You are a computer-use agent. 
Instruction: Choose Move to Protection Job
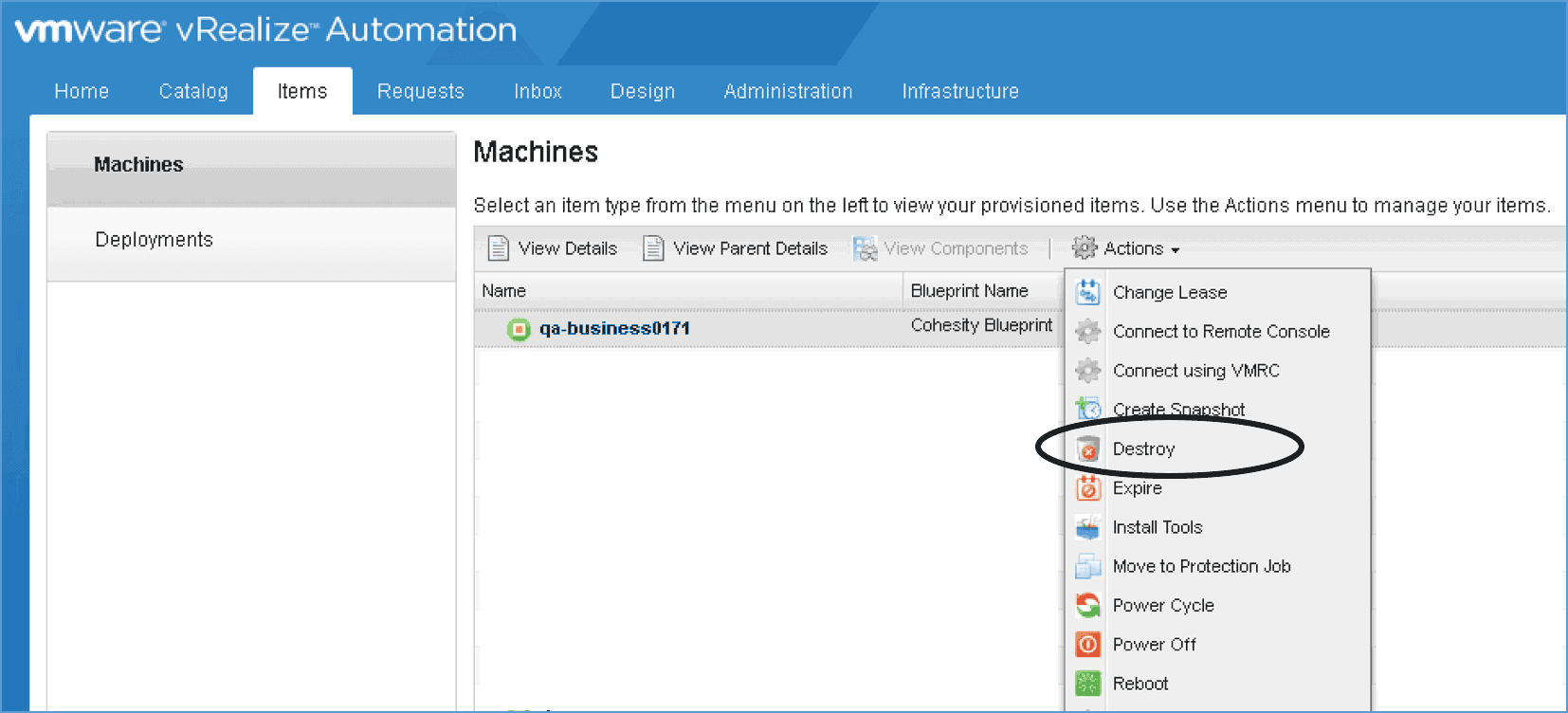pyautogui.click(x=1201, y=566)
